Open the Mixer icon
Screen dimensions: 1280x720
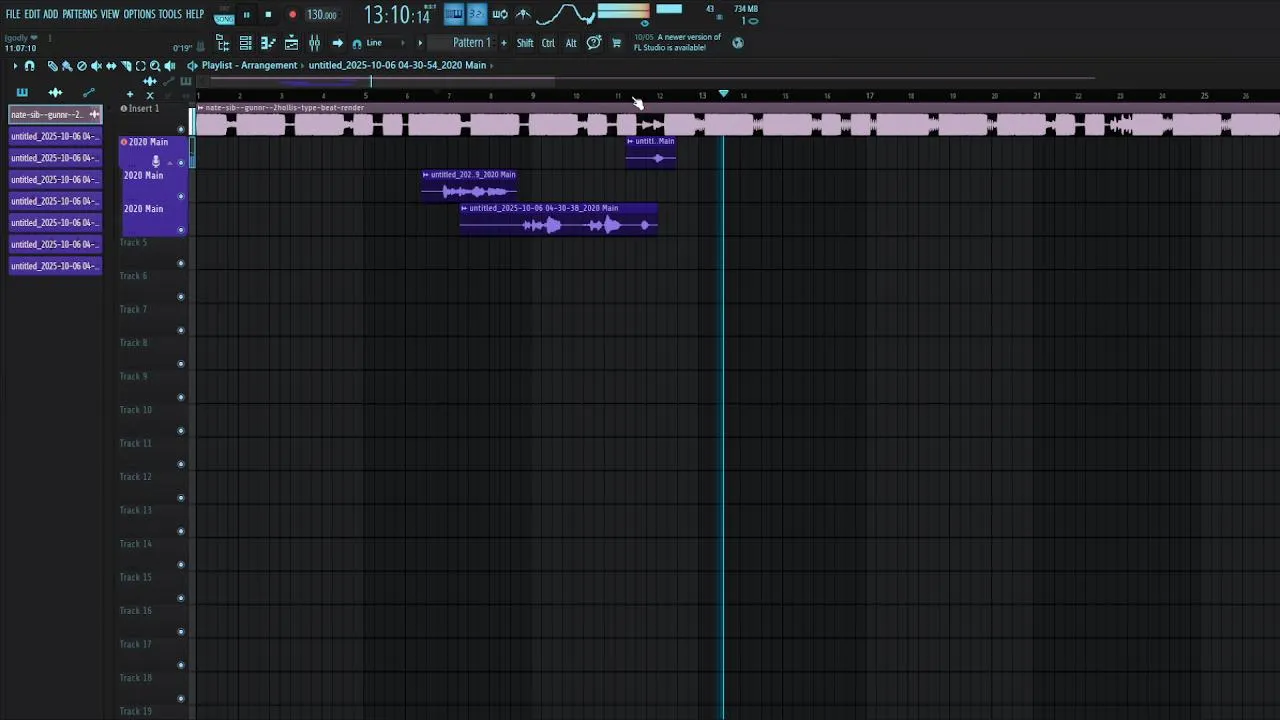(314, 43)
